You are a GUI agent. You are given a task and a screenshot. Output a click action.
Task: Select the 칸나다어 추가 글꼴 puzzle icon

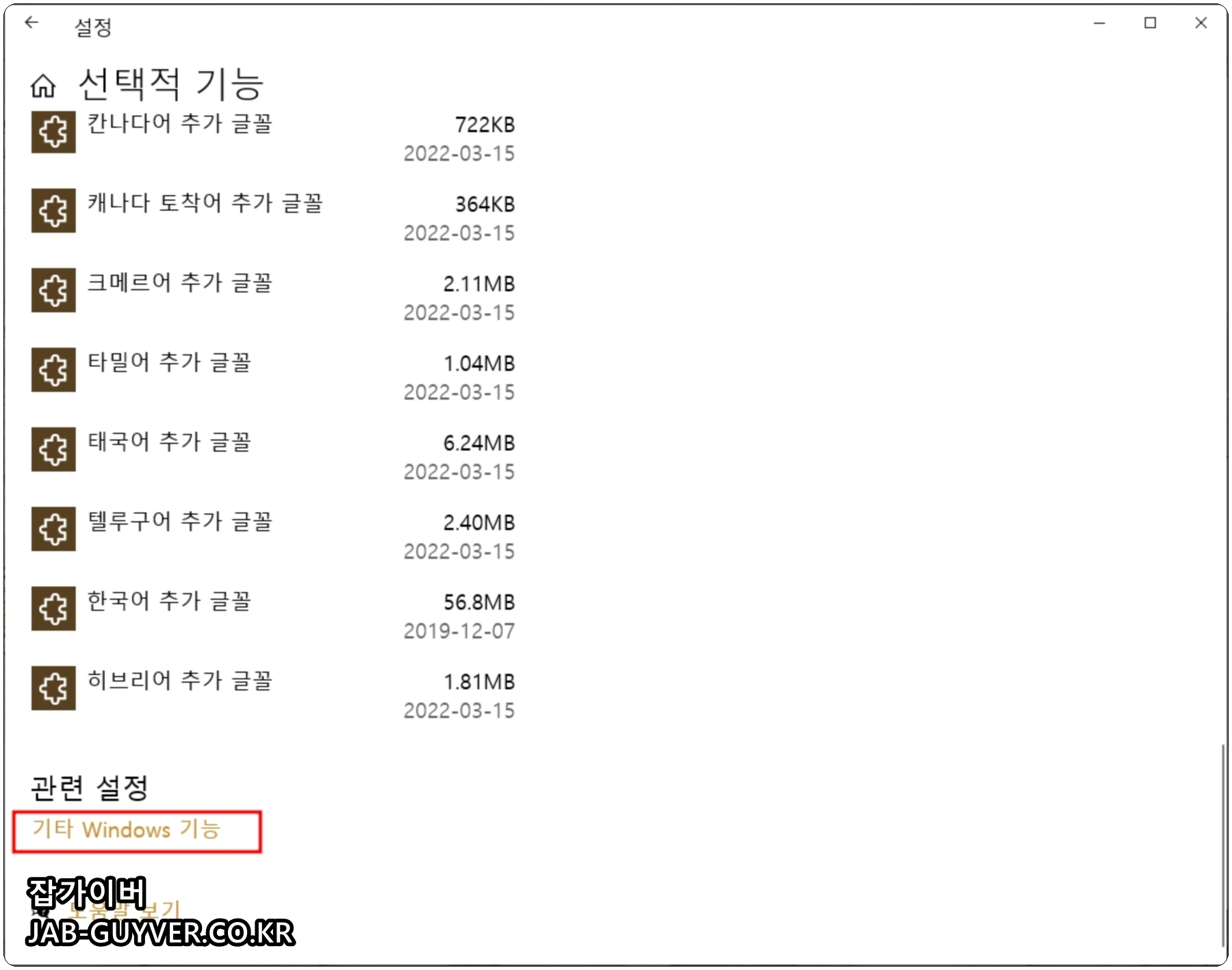pyautogui.click(x=53, y=131)
